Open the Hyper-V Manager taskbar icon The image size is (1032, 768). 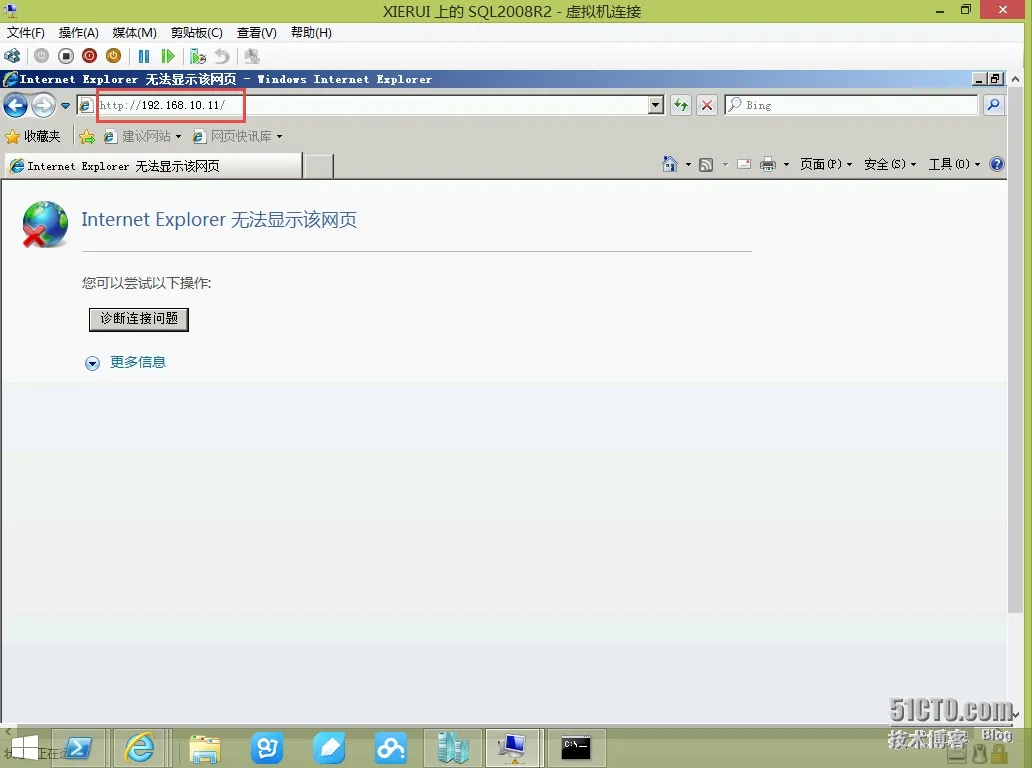(453, 748)
